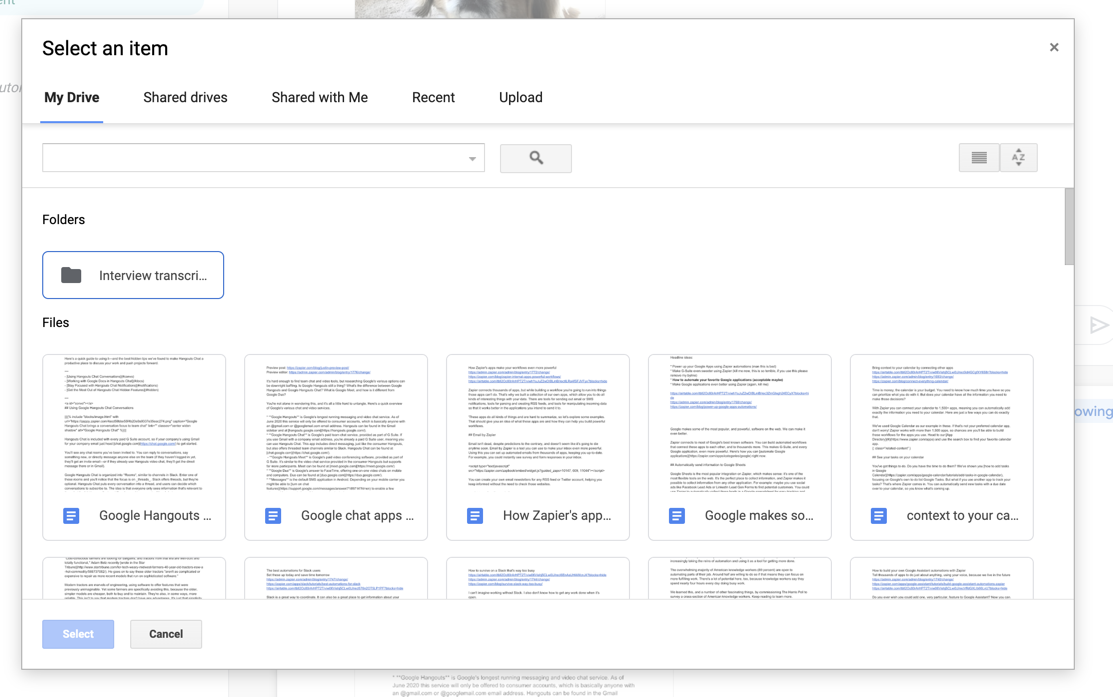
Task: Click inside the Drive search text field
Action: [x=250, y=158]
